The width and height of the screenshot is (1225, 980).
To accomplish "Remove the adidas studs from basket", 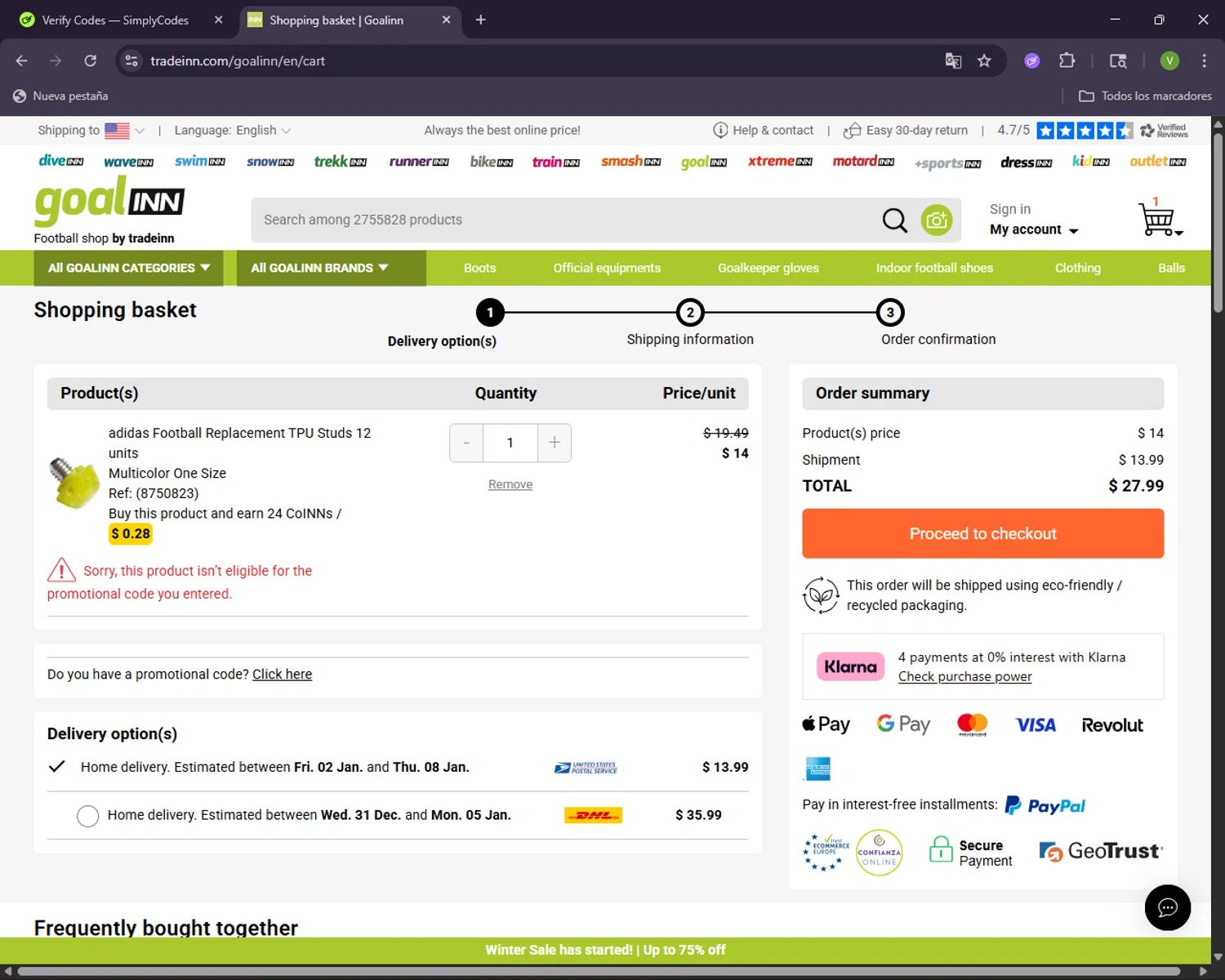I will tap(510, 484).
